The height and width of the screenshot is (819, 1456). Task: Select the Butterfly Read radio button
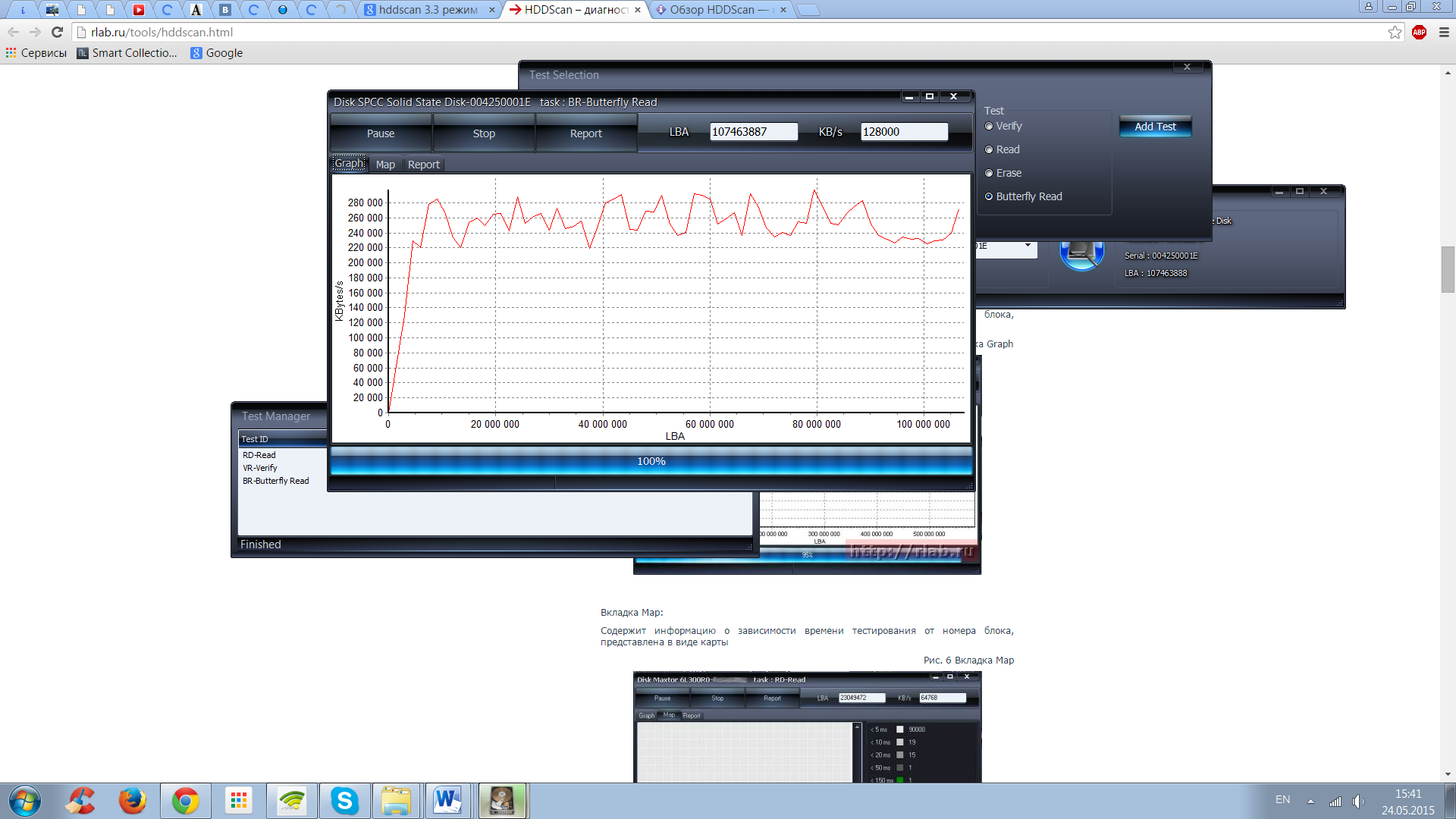coord(989,196)
